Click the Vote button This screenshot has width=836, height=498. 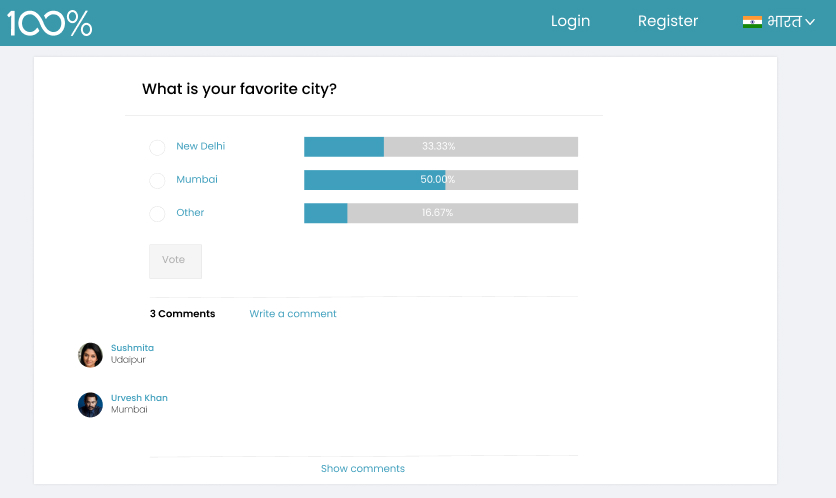pos(175,261)
